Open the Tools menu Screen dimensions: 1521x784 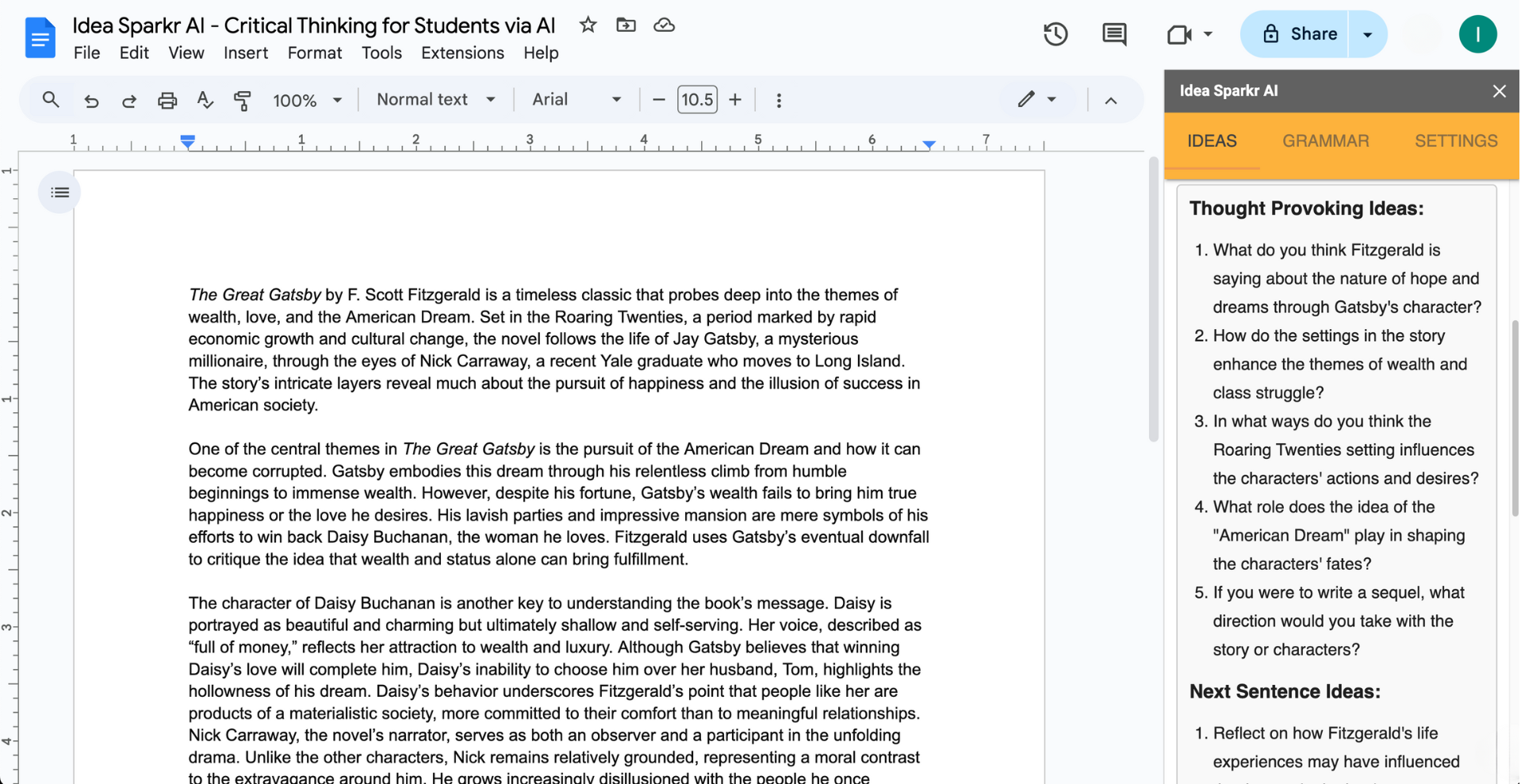click(x=381, y=53)
